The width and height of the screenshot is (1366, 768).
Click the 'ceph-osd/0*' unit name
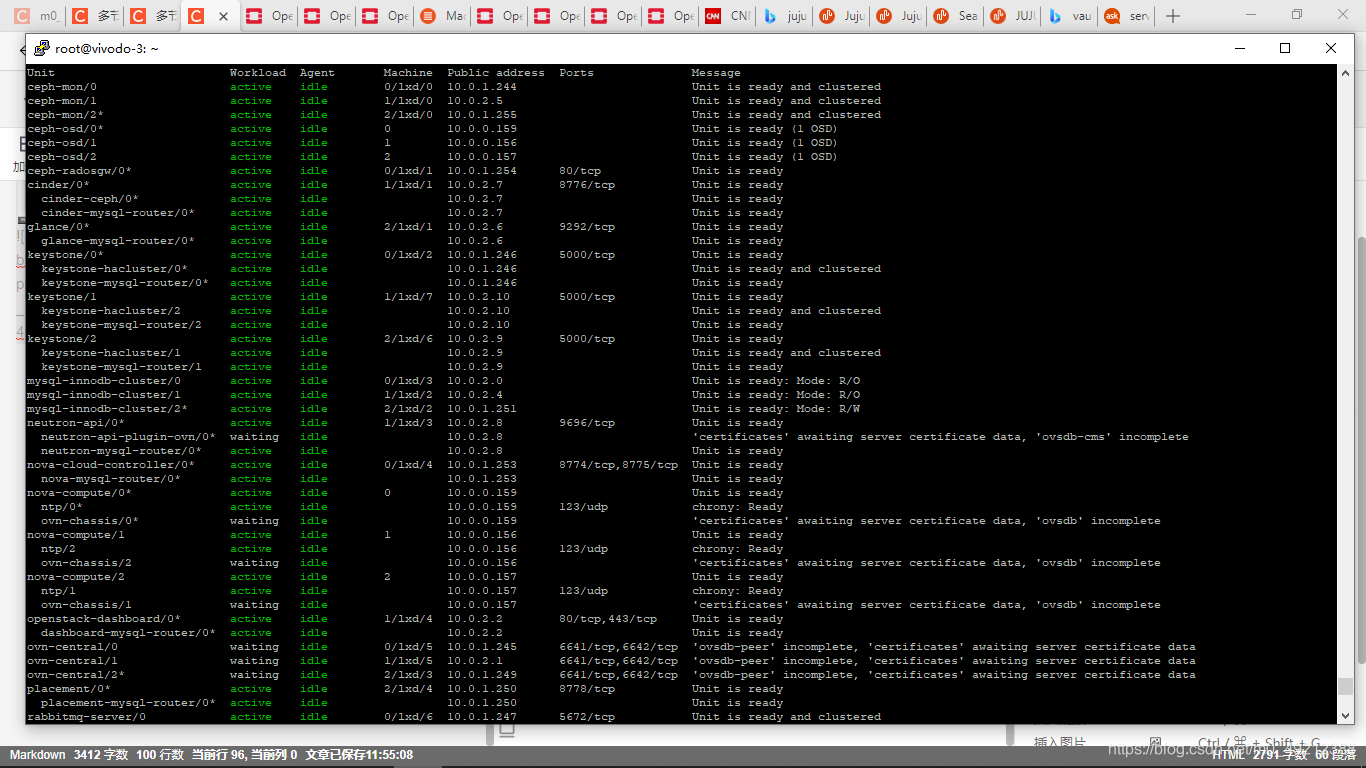65,129
